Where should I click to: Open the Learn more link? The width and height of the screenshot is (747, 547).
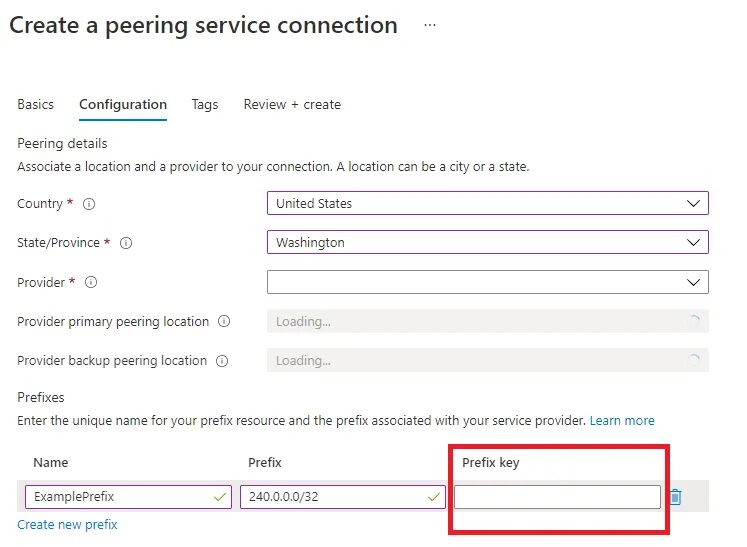coord(622,421)
